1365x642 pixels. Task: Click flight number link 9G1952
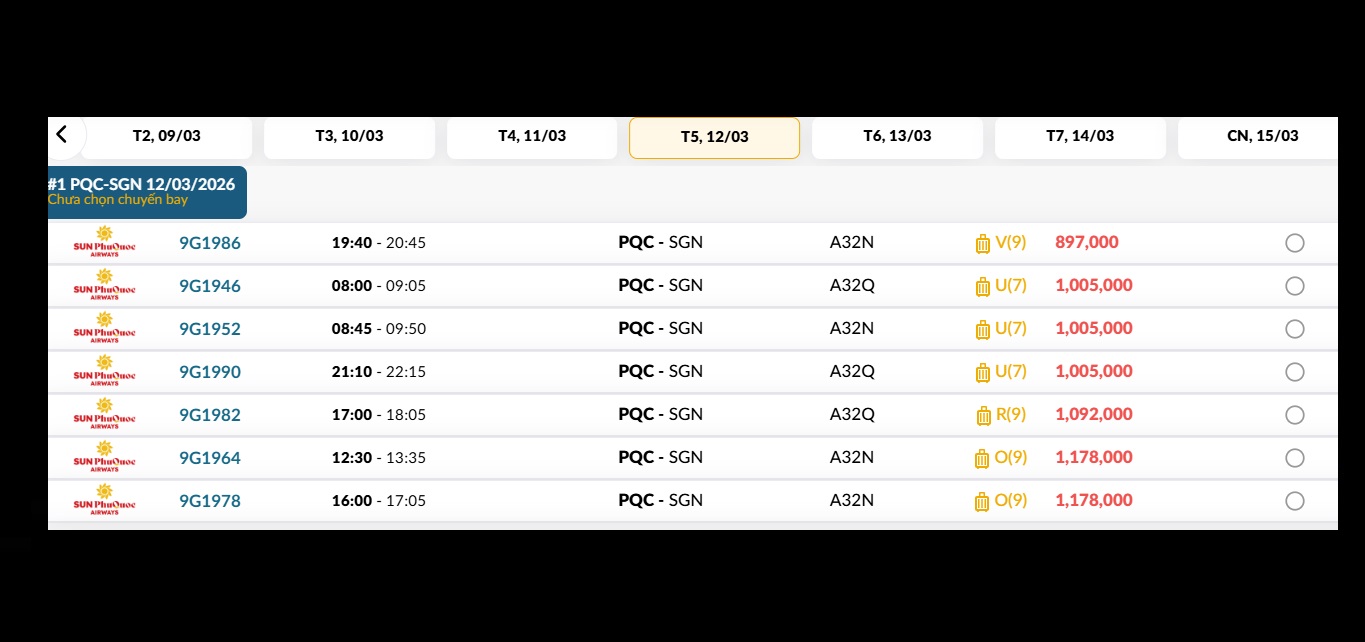(210, 329)
